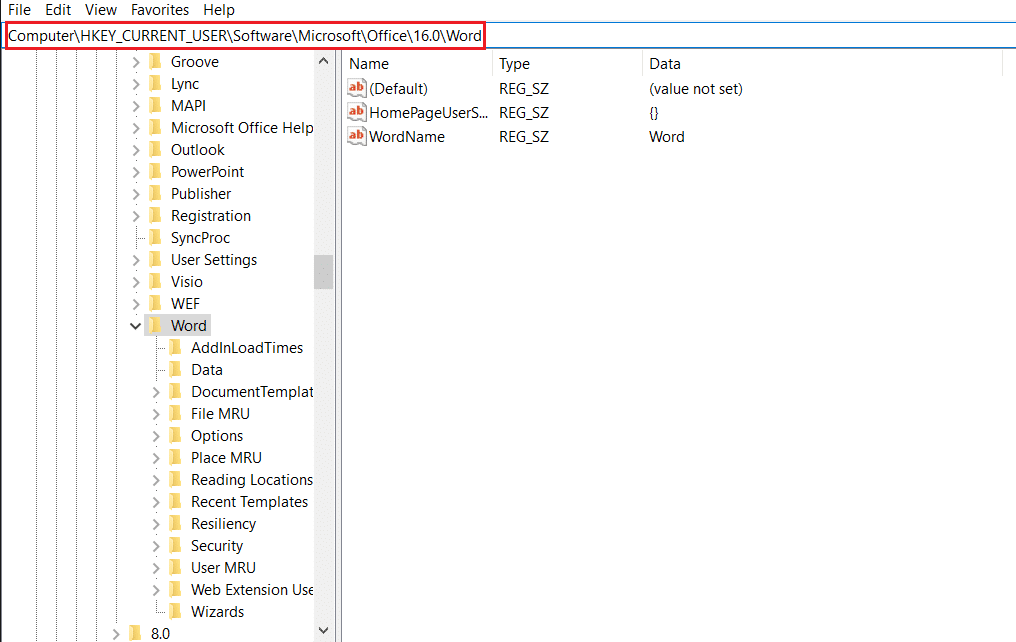
Task: Click the tree scrollbar up arrow
Action: tap(324, 62)
